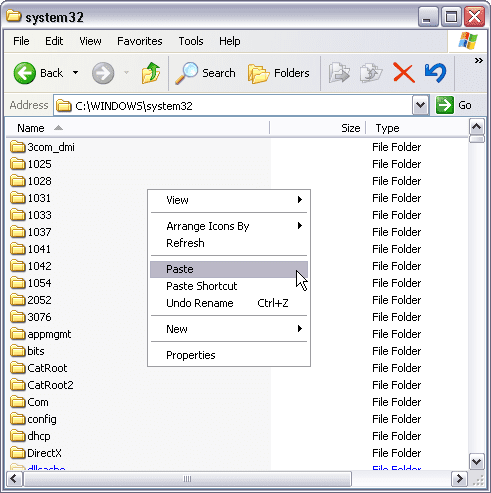
Task: Go up one folder level
Action: [x=151, y=73]
